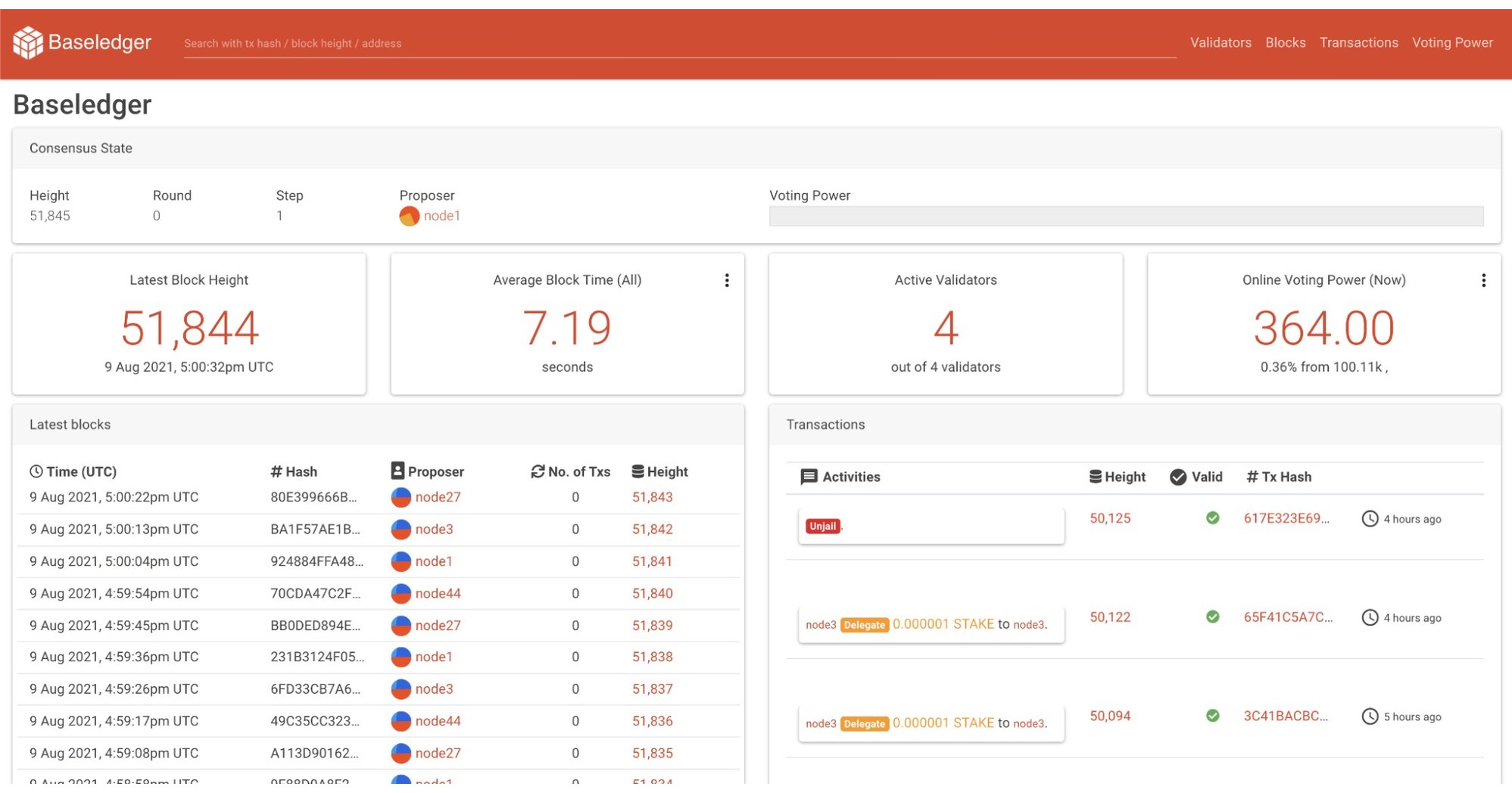Click the Unjail badge
The height and width of the screenshot is (793, 1512).
(823, 525)
